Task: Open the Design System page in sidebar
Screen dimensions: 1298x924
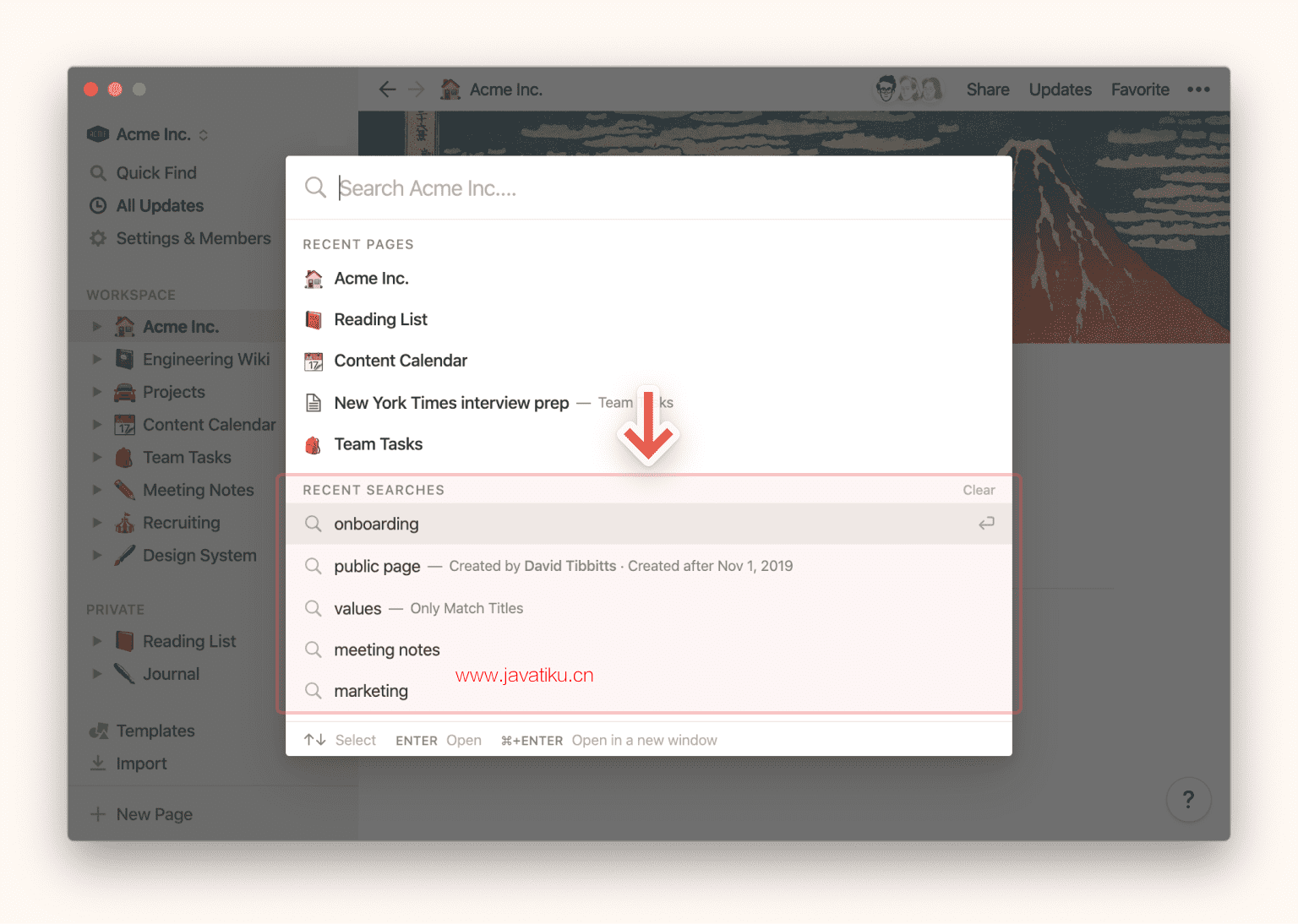Action: pos(199,555)
